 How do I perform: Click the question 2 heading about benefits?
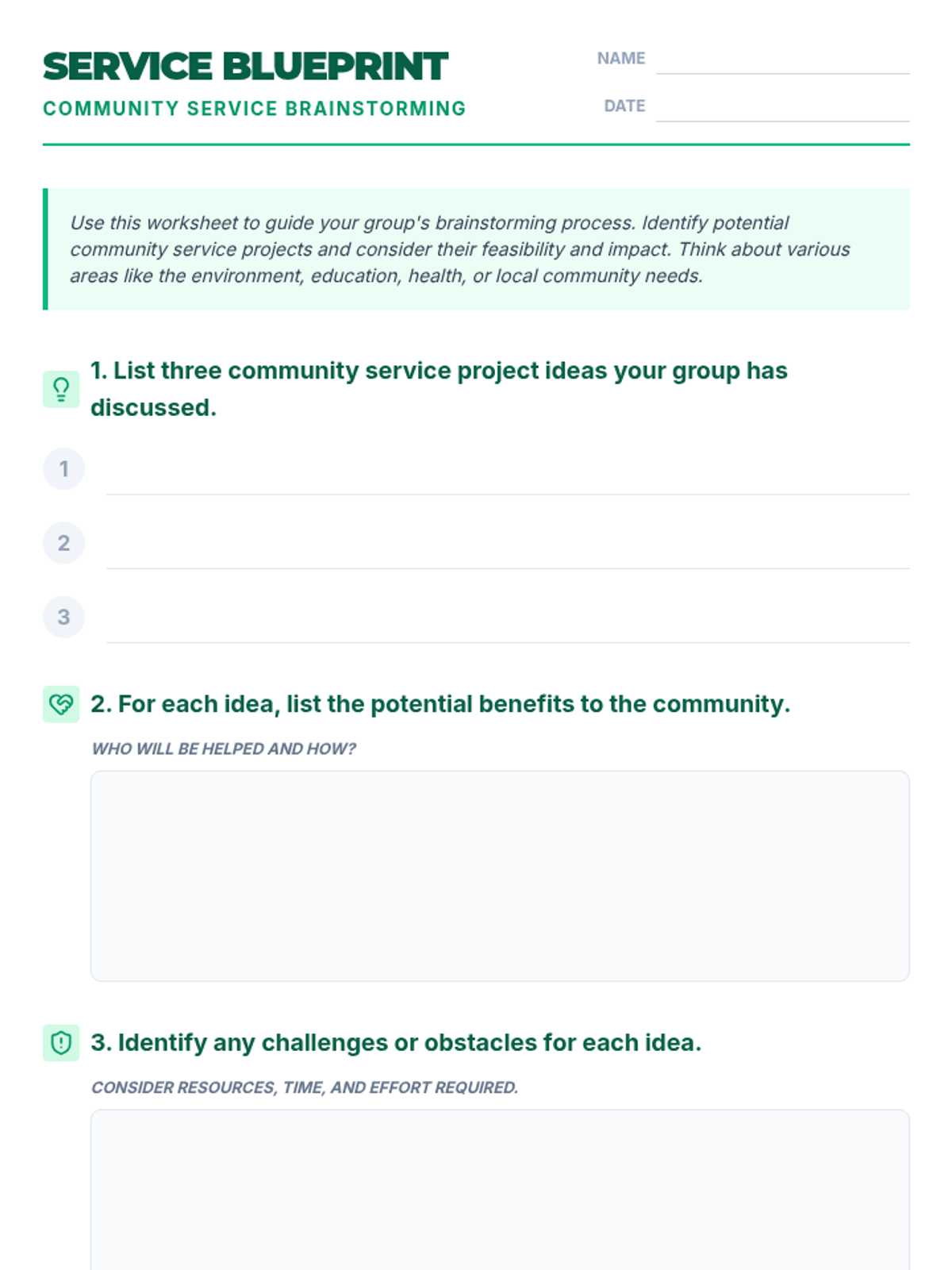(x=440, y=704)
